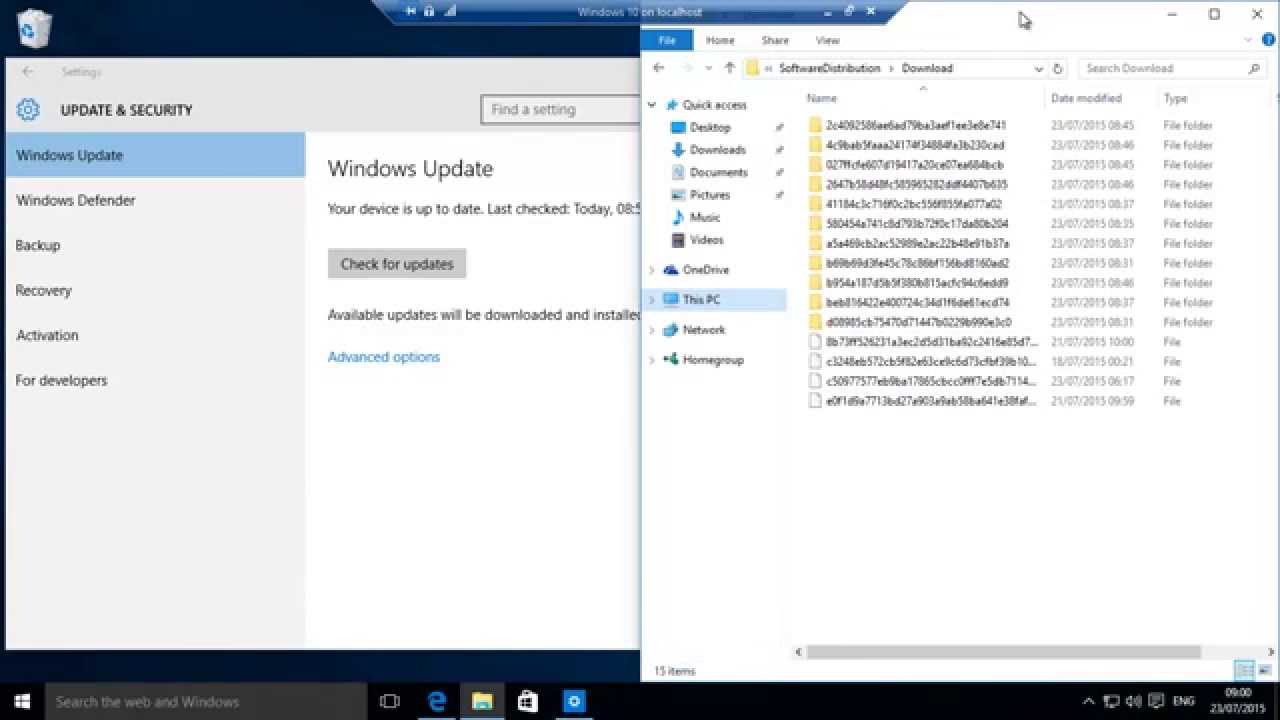Click the Check for updates button

(x=397, y=264)
